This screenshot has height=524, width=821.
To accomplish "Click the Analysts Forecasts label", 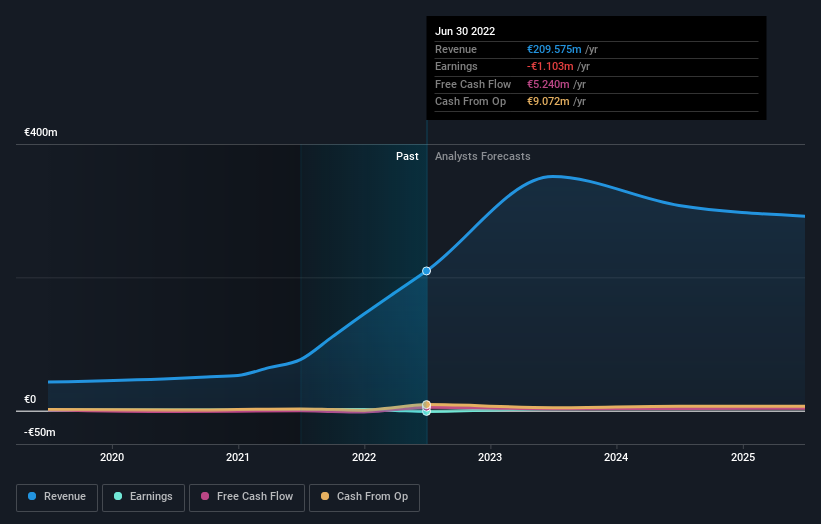I will tap(483, 156).
